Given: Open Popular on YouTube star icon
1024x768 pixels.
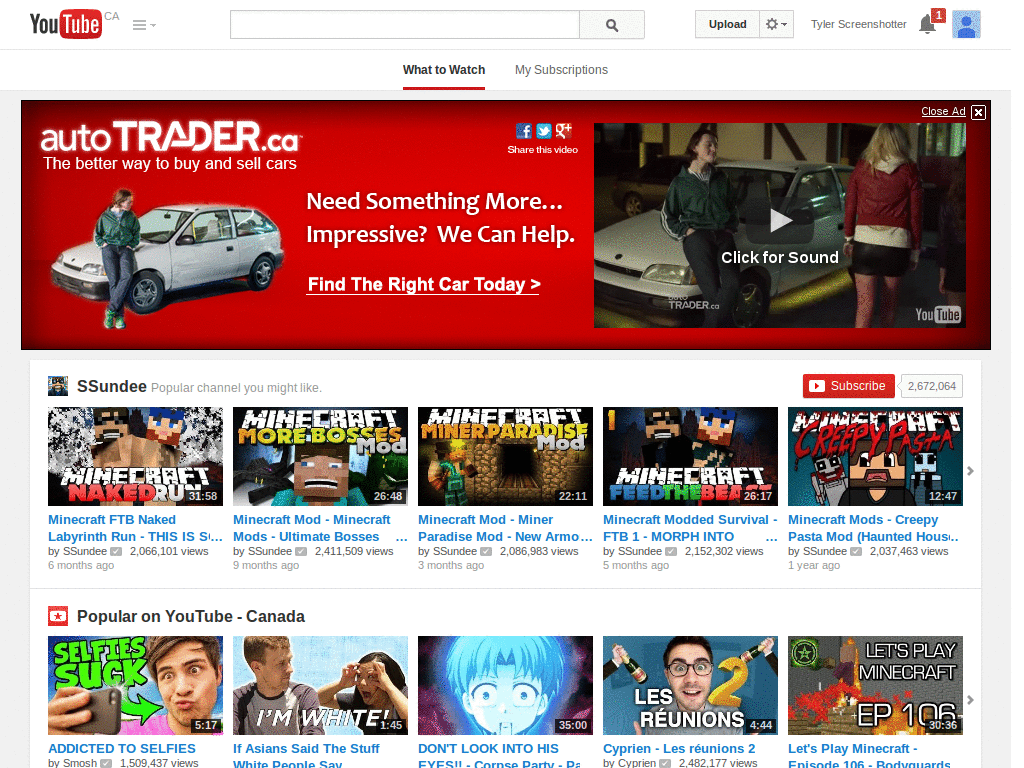Looking at the screenshot, I should coord(58,616).
